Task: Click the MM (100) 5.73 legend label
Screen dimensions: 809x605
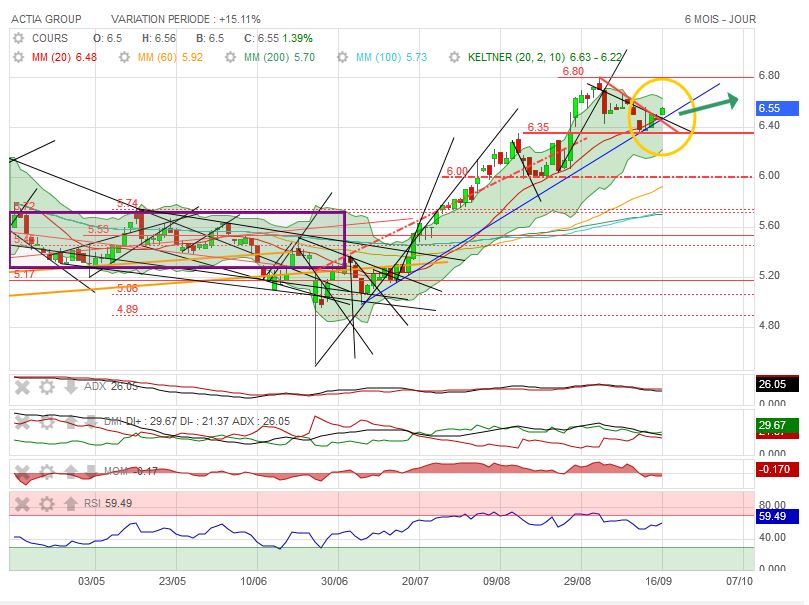Action: (392, 57)
